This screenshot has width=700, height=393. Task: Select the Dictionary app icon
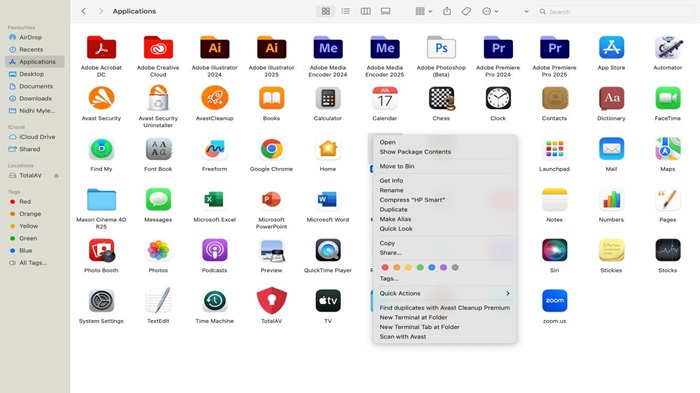point(611,98)
